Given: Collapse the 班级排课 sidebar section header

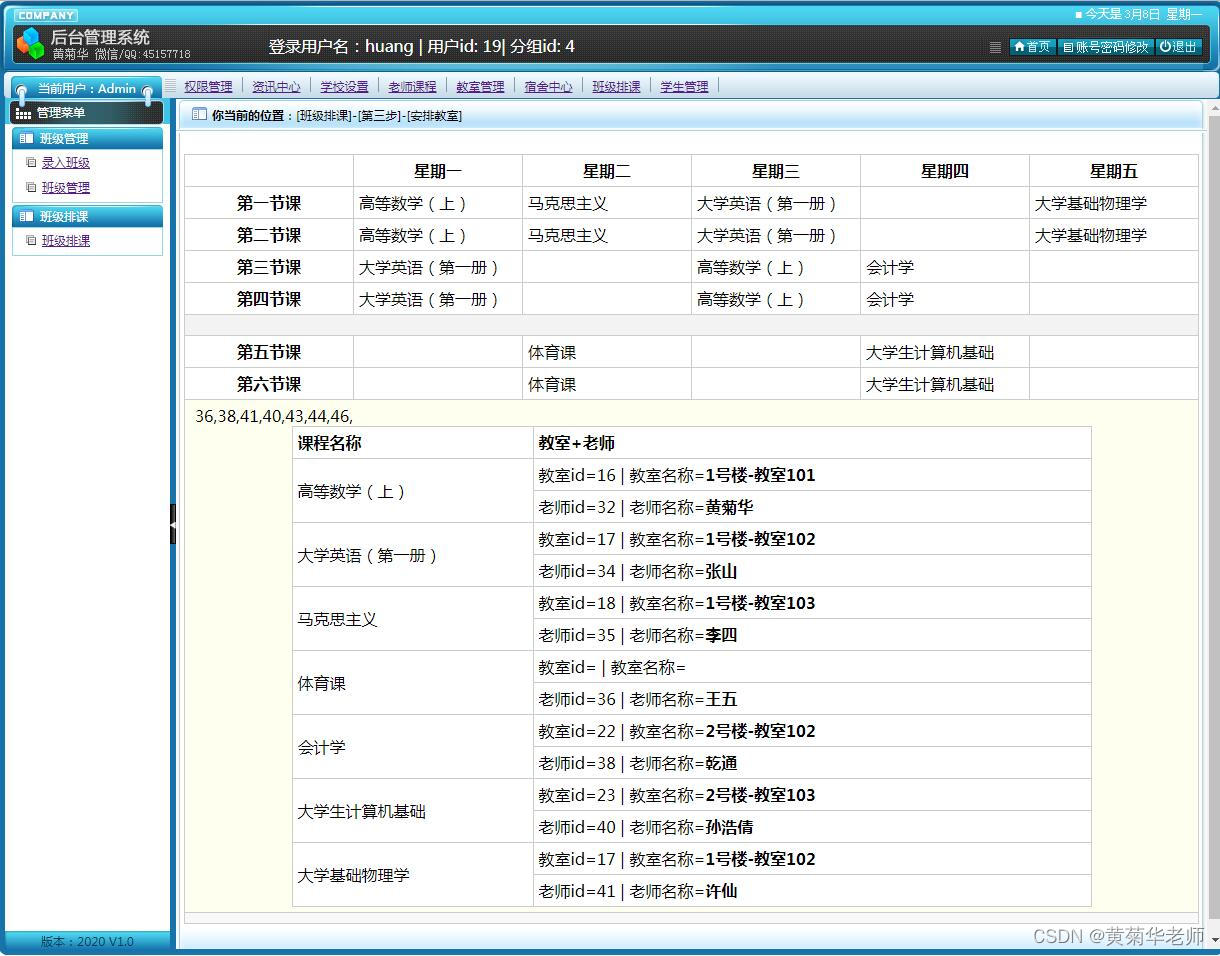Looking at the screenshot, I should click(x=87, y=216).
